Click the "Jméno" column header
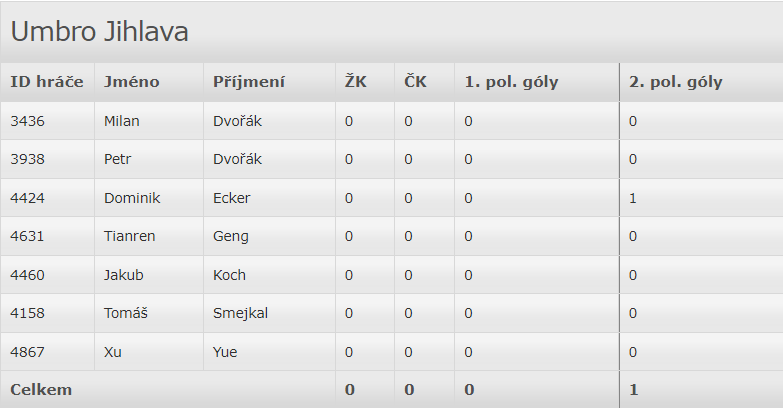The image size is (783, 408). click(x=132, y=82)
